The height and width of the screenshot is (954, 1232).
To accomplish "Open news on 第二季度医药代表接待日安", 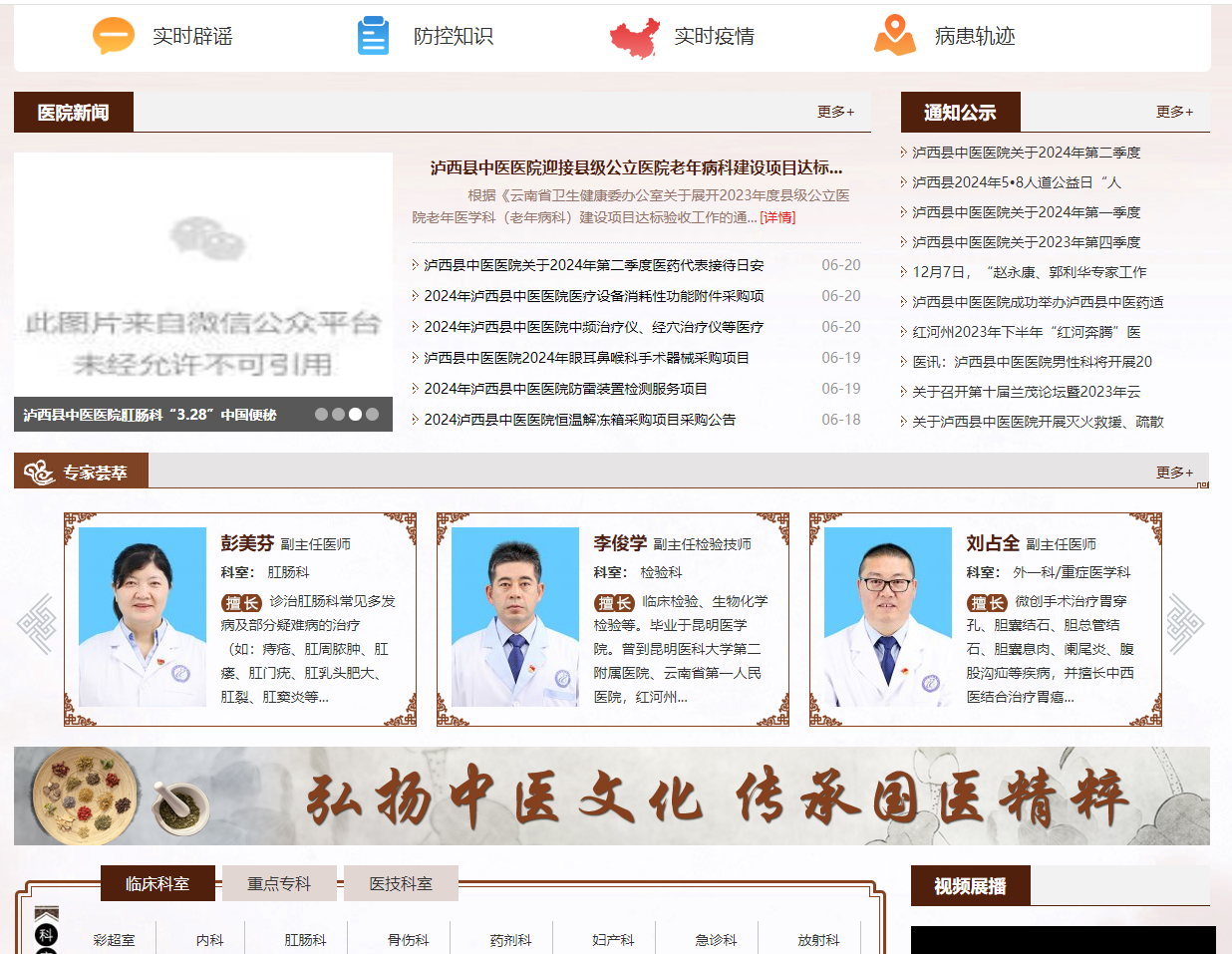I will pos(594,265).
